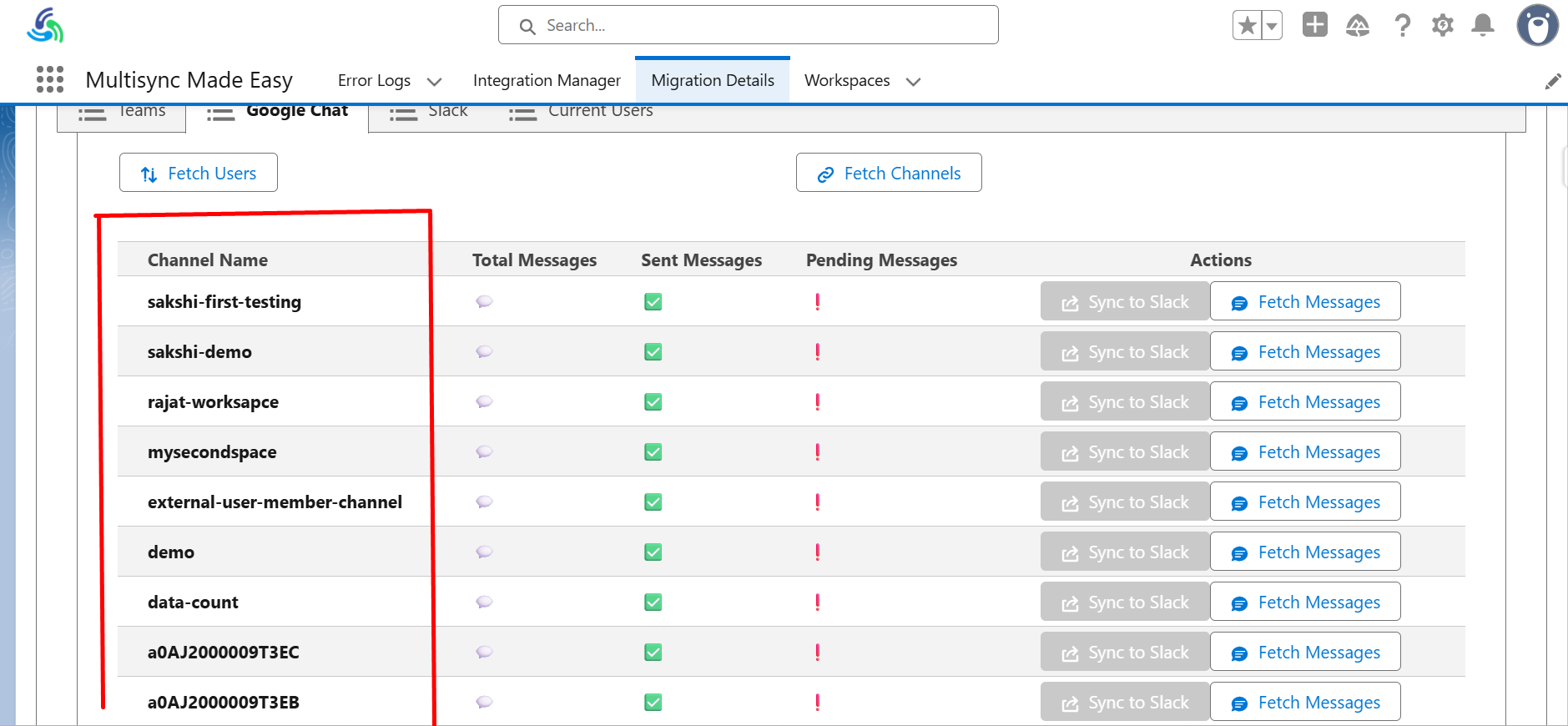Click sent messages checkmark for demo
Viewport: 1568px width, 726px height.
tap(653, 552)
